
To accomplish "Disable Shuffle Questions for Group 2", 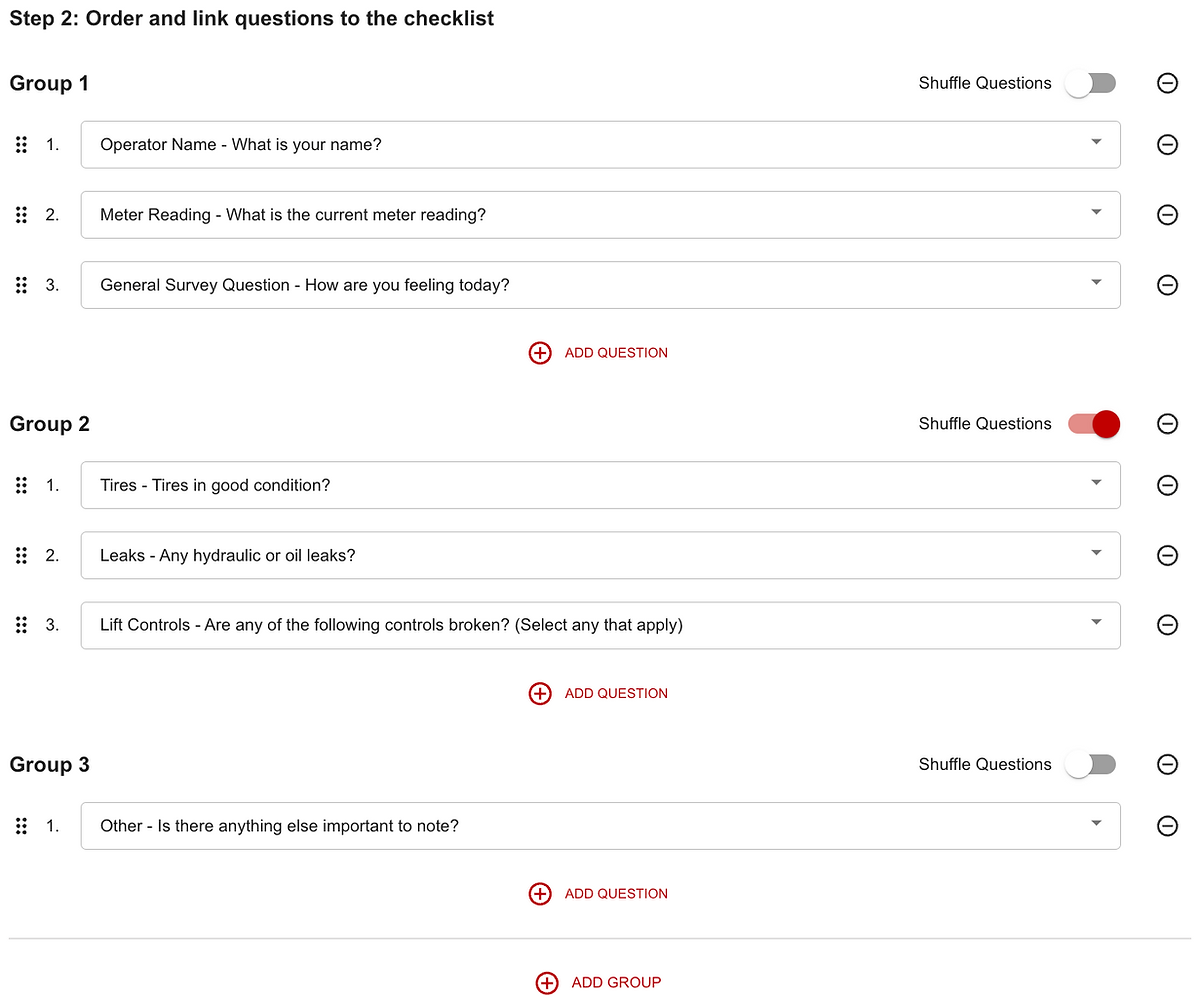I will point(1093,424).
